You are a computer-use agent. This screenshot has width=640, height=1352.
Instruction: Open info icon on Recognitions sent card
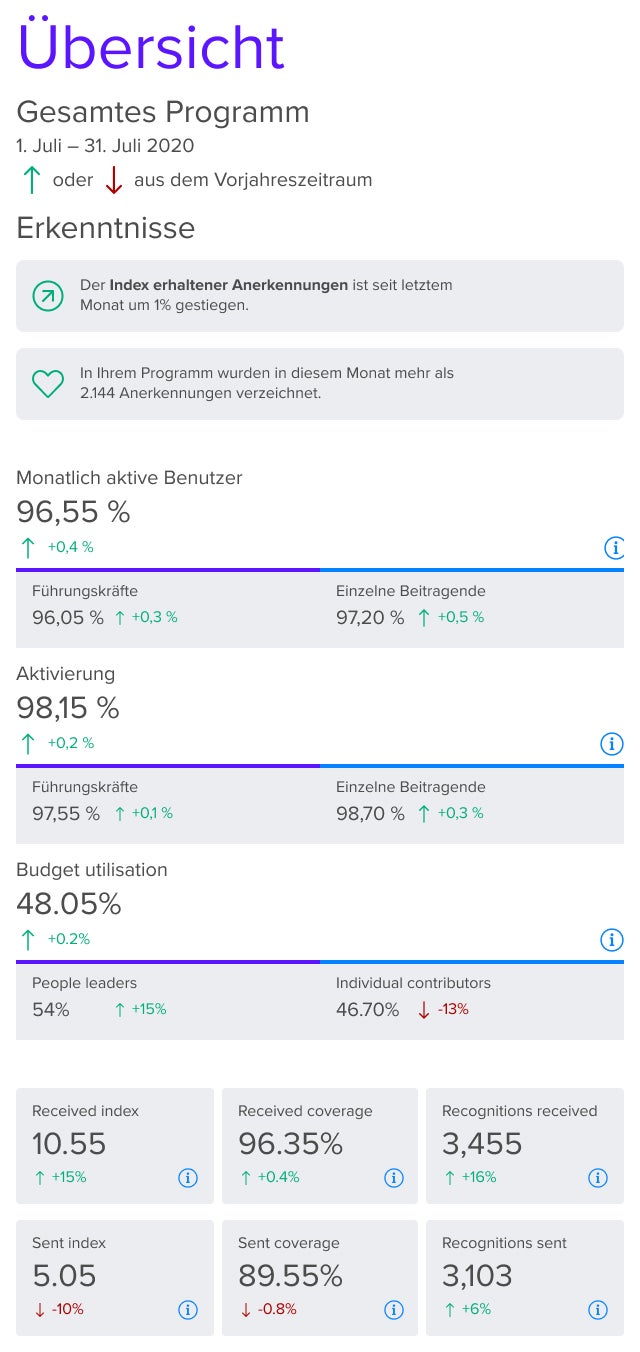(597, 1310)
